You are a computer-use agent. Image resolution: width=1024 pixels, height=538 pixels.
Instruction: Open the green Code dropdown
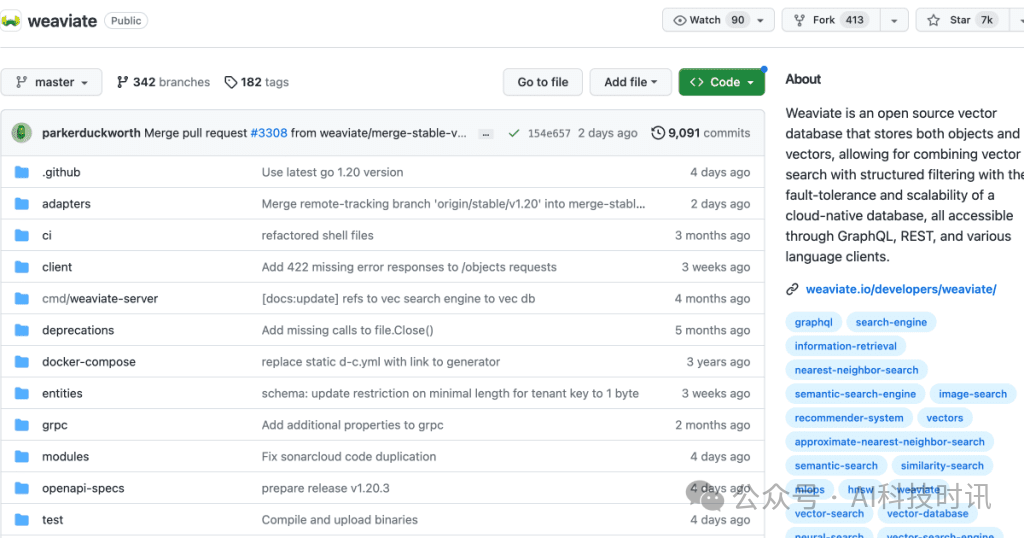tap(721, 82)
